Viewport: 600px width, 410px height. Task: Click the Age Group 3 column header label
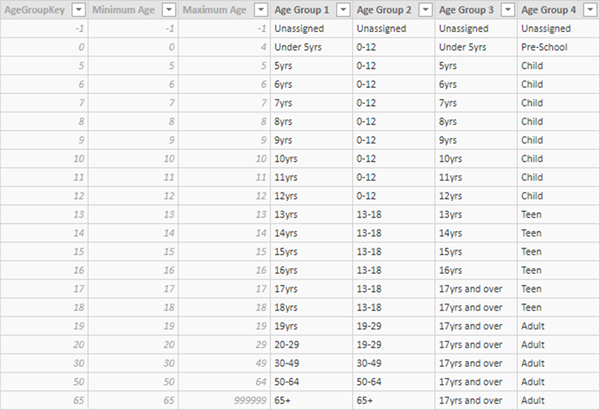468,10
